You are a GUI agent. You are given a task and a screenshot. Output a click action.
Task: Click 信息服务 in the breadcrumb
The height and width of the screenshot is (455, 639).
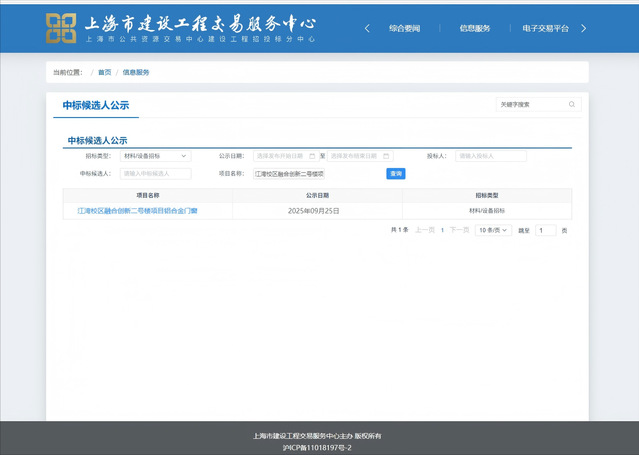coord(136,73)
